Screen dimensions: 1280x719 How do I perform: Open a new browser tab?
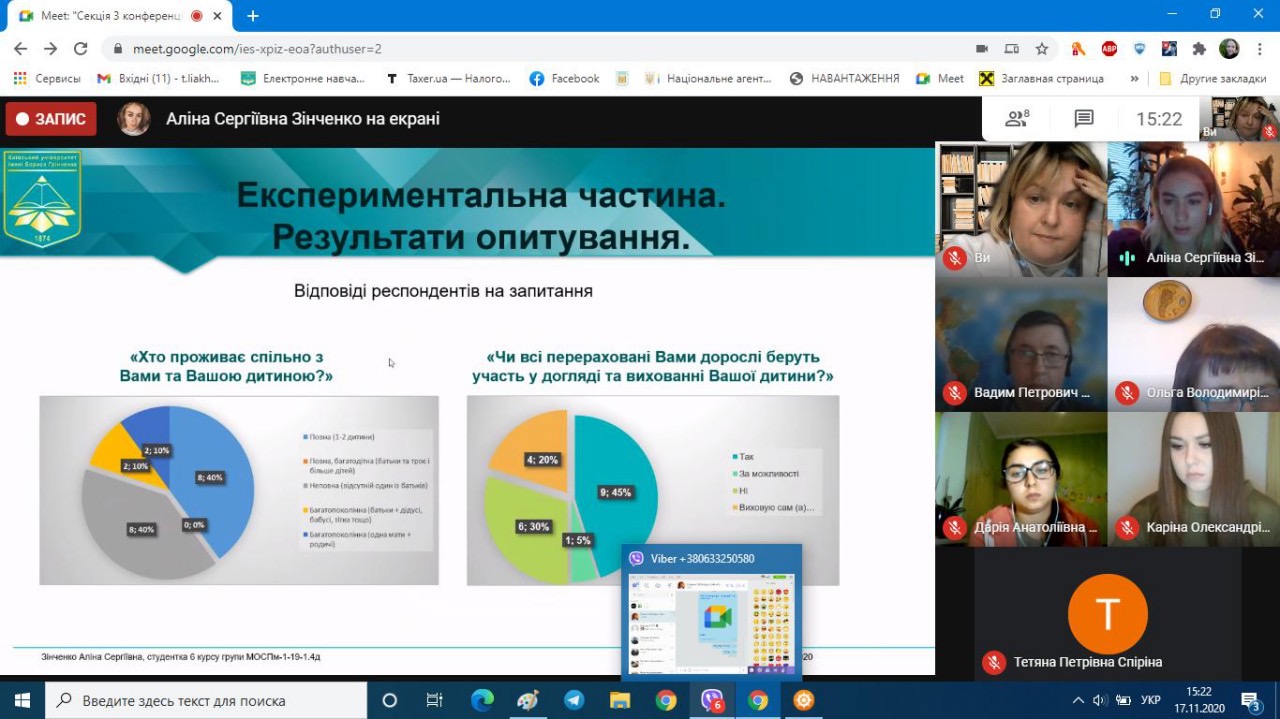point(253,16)
